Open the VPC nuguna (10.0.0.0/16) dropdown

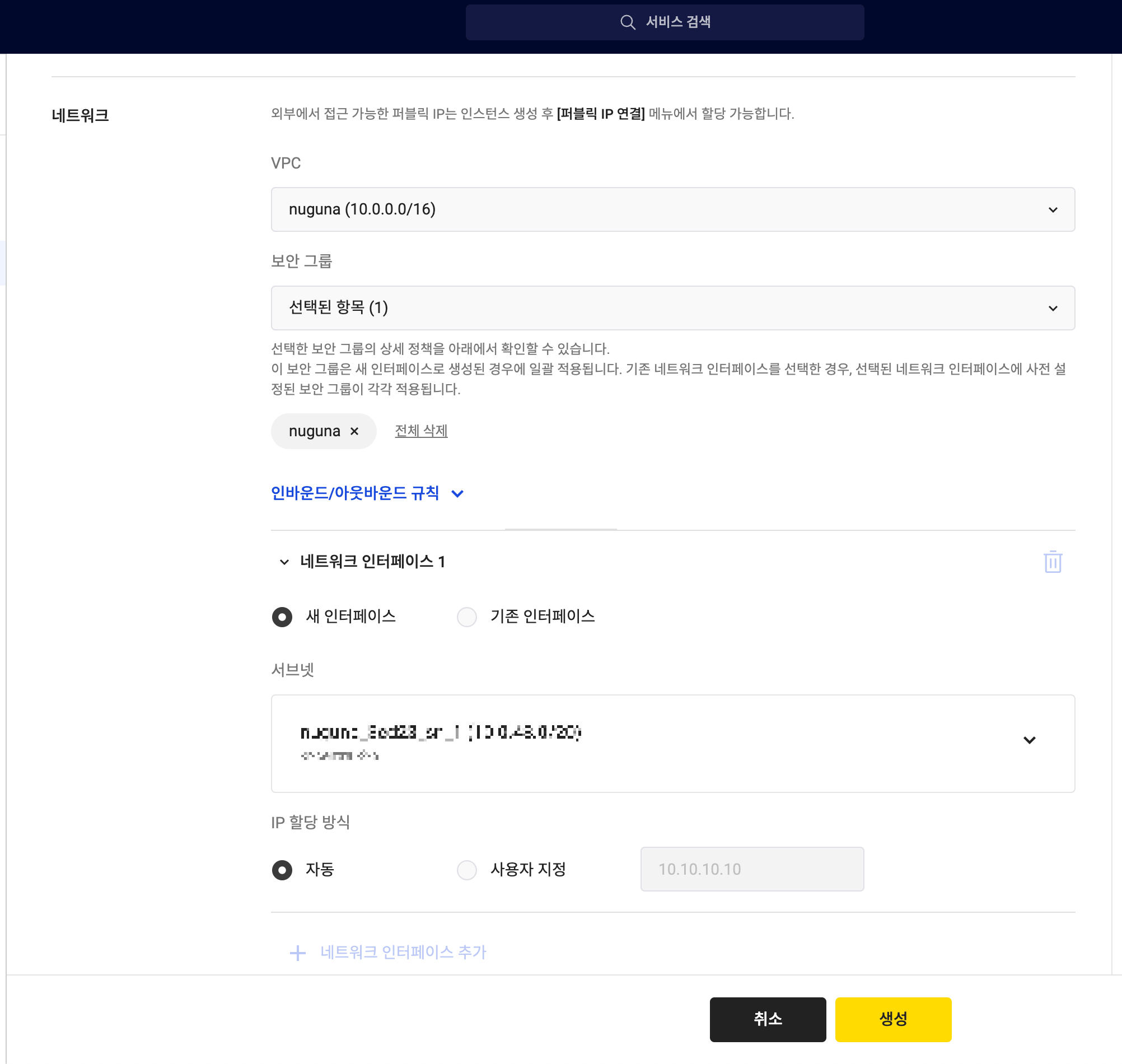click(624, 209)
